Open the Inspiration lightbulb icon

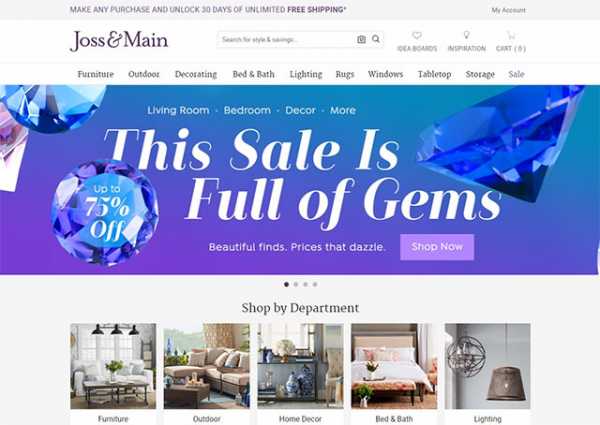[x=466, y=35]
